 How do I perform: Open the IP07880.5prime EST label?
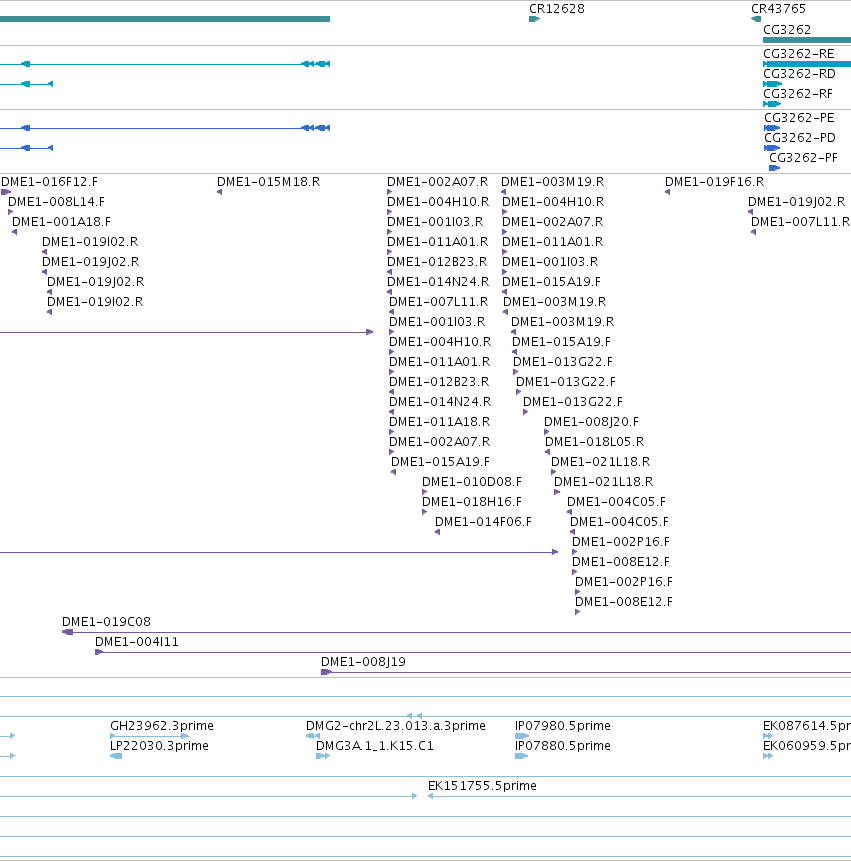[x=563, y=746]
